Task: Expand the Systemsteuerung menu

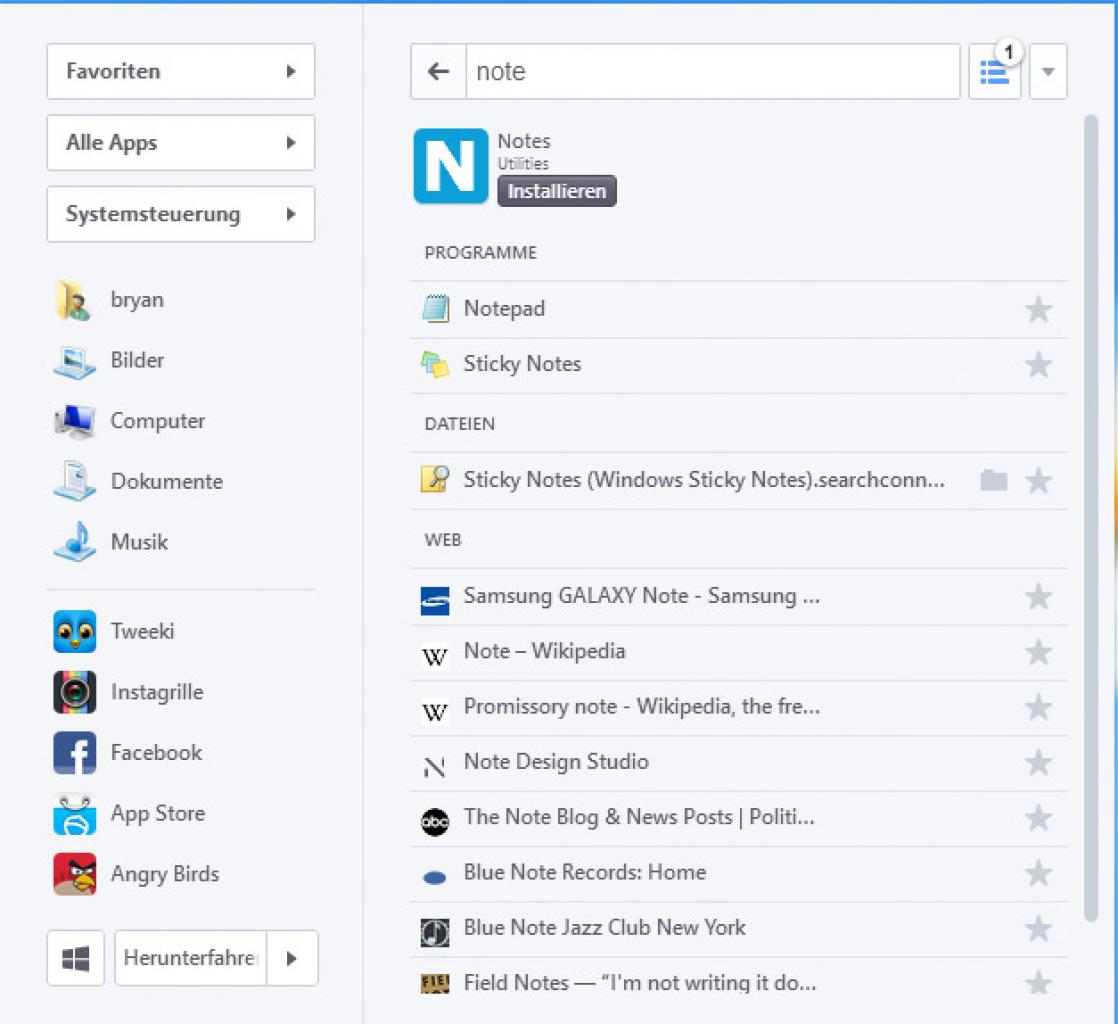Action: pos(181,214)
